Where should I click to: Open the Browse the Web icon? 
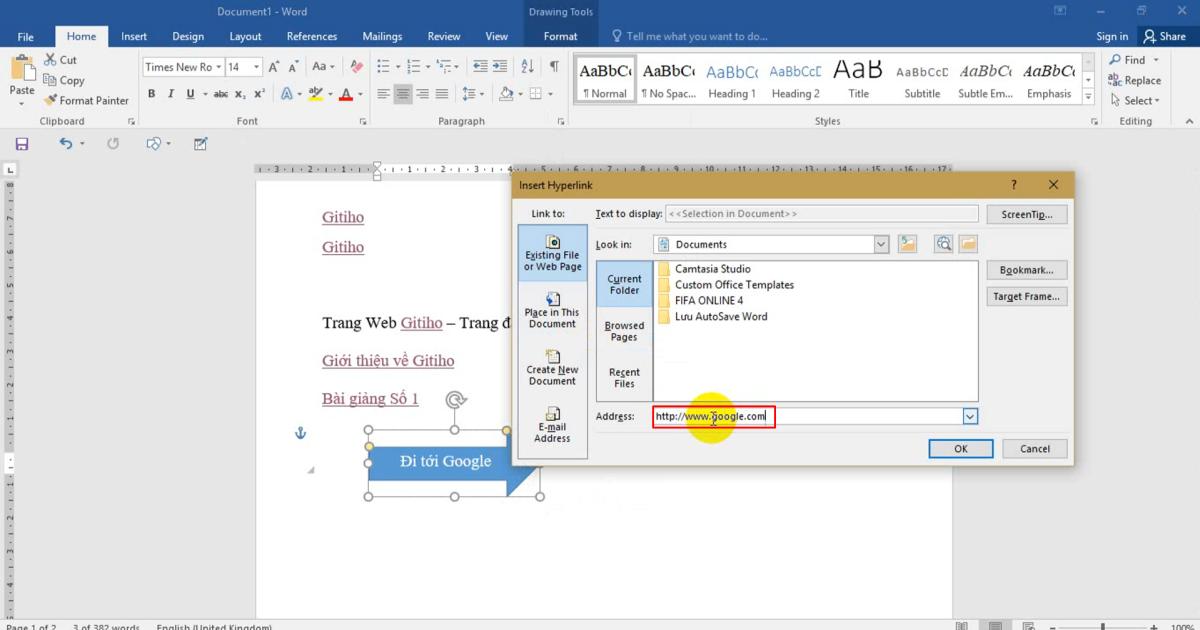coord(941,243)
